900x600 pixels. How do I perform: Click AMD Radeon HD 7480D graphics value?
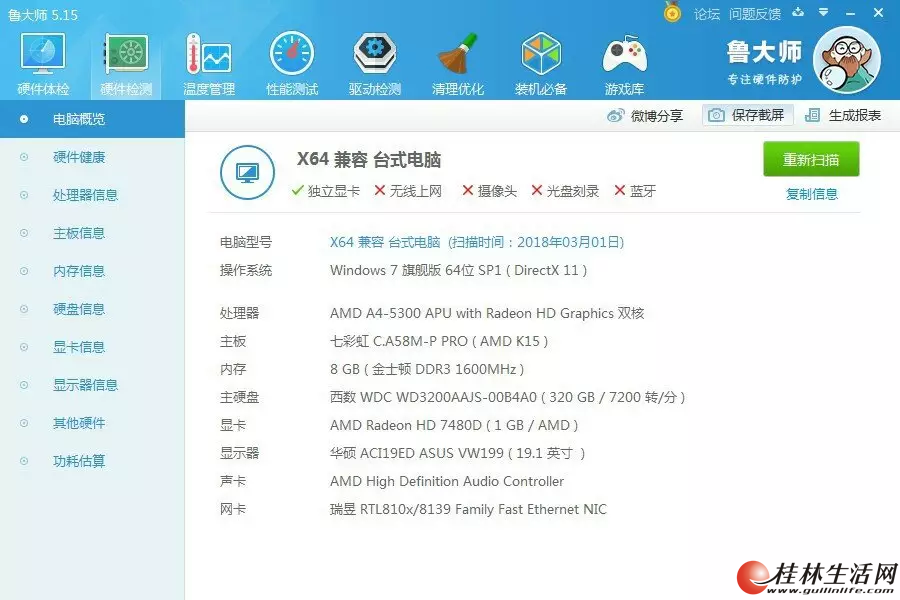pos(454,425)
